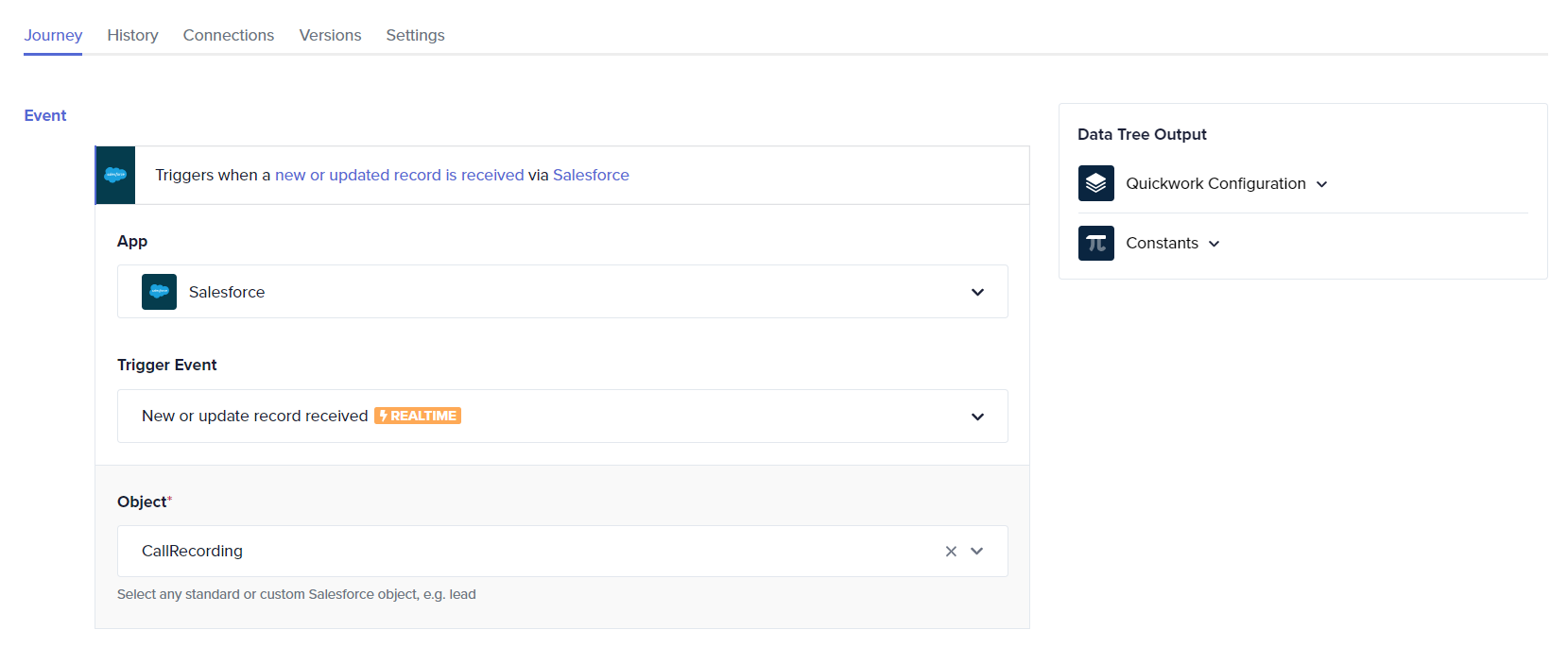The image size is (1568, 647).
Task: Click the App field label
Action: [x=132, y=241]
